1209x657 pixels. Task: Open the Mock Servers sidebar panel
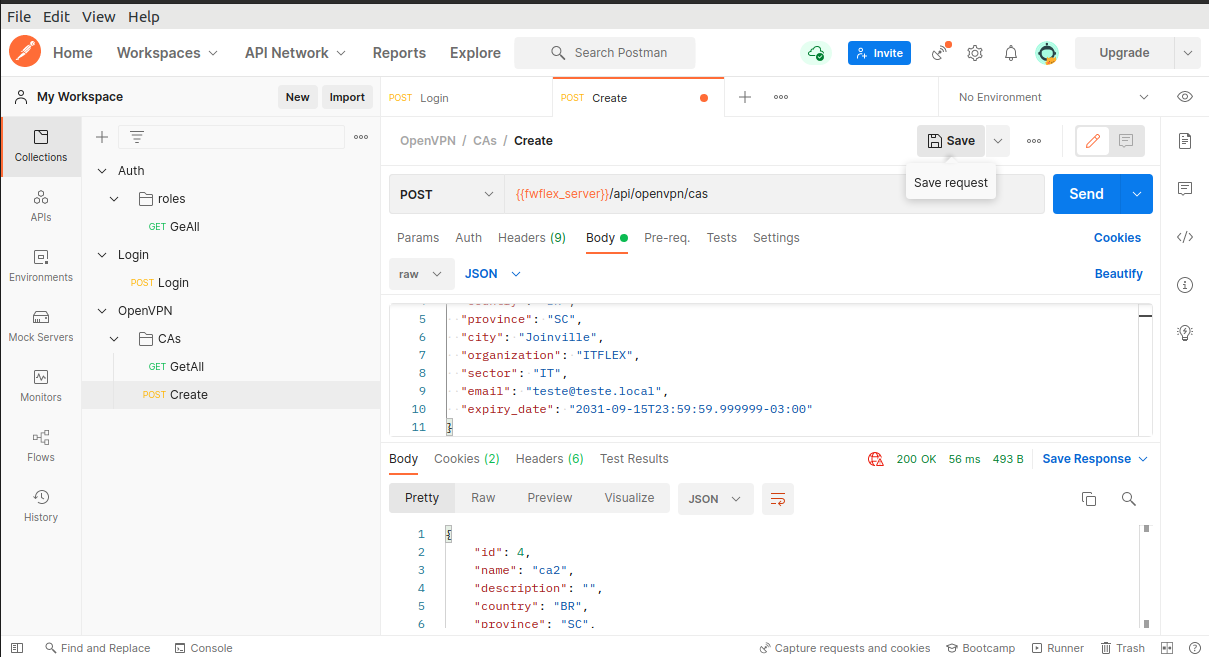(41, 326)
